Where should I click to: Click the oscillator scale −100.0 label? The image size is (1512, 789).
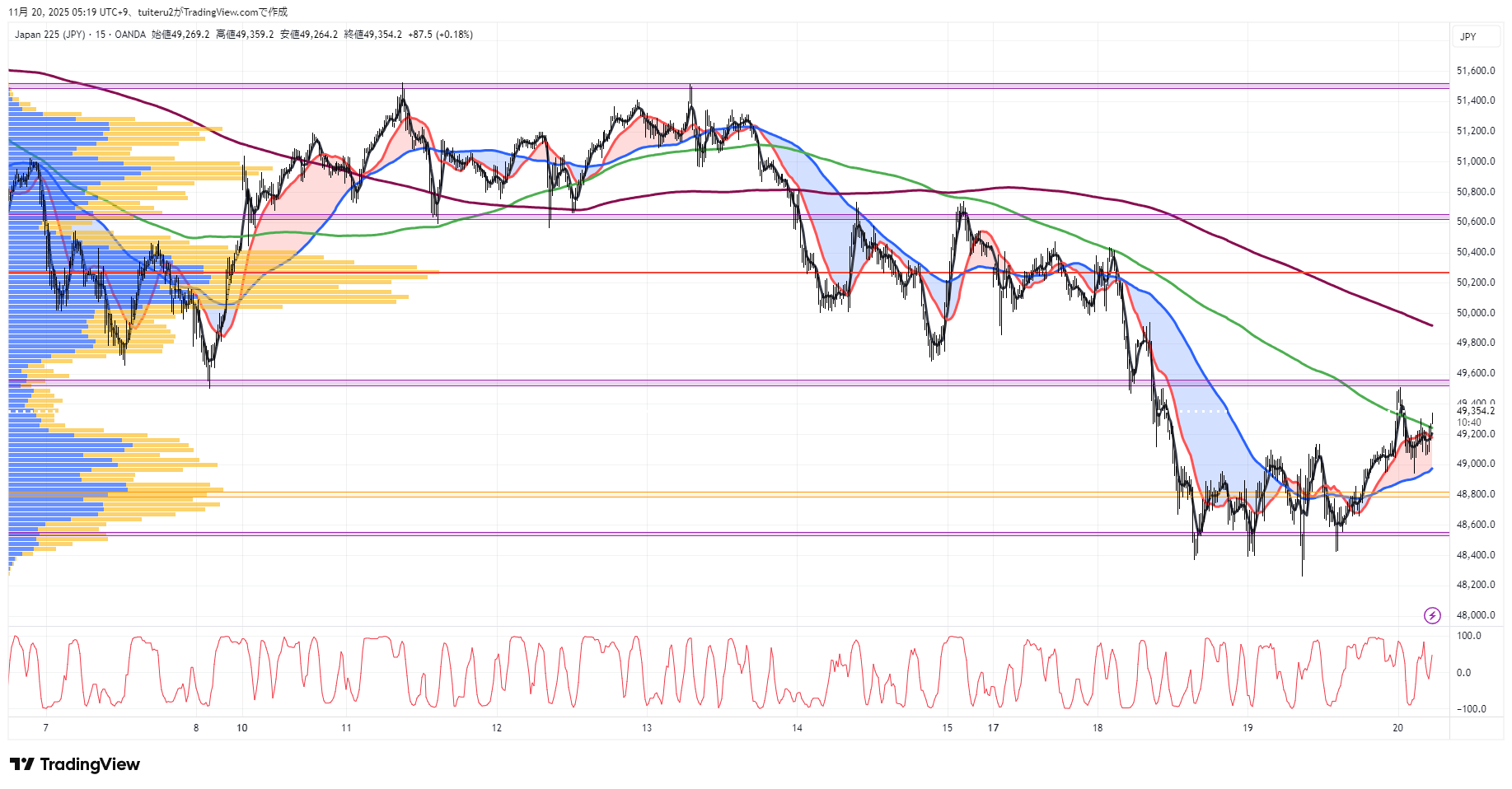(x=1471, y=709)
